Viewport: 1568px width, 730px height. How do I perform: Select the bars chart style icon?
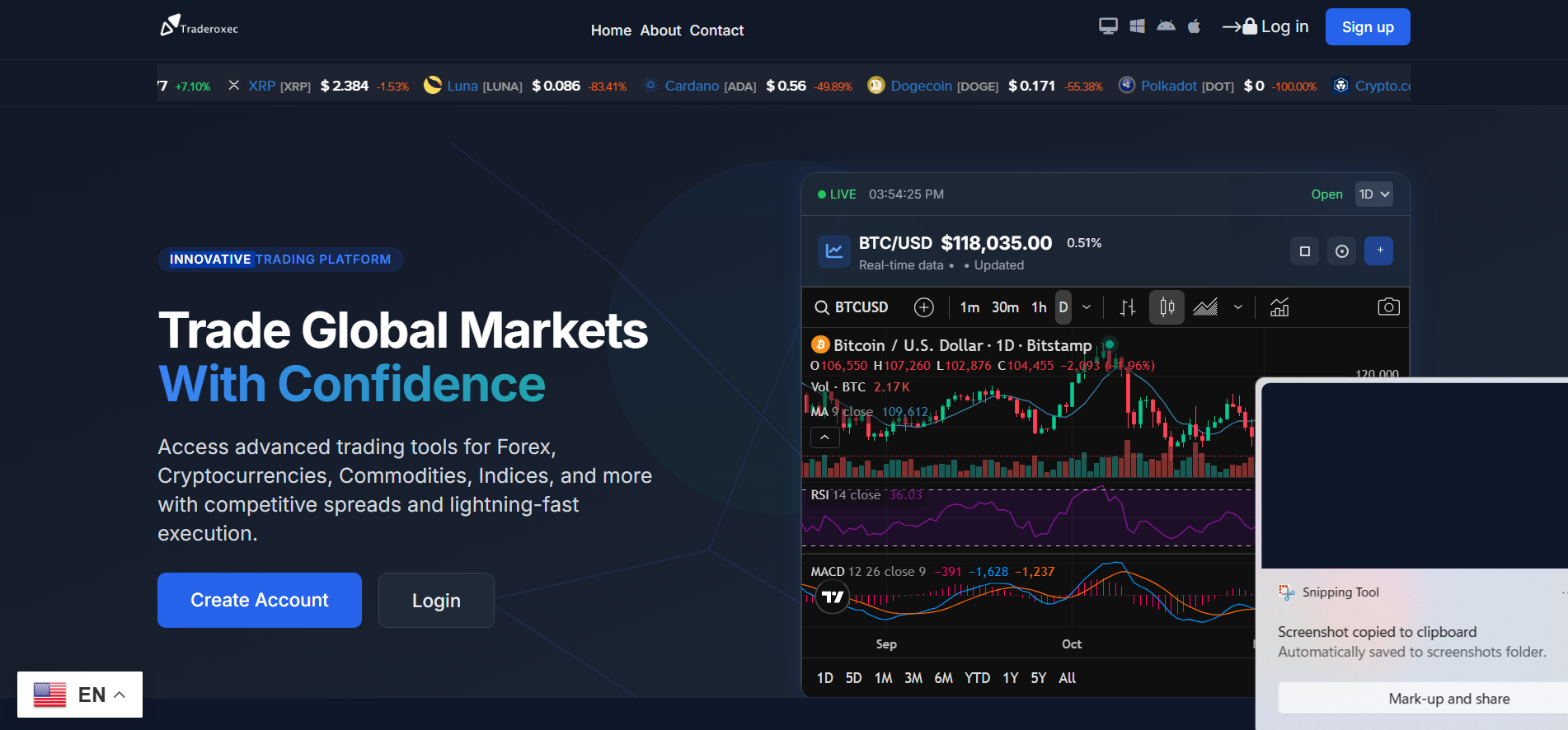click(x=1128, y=307)
